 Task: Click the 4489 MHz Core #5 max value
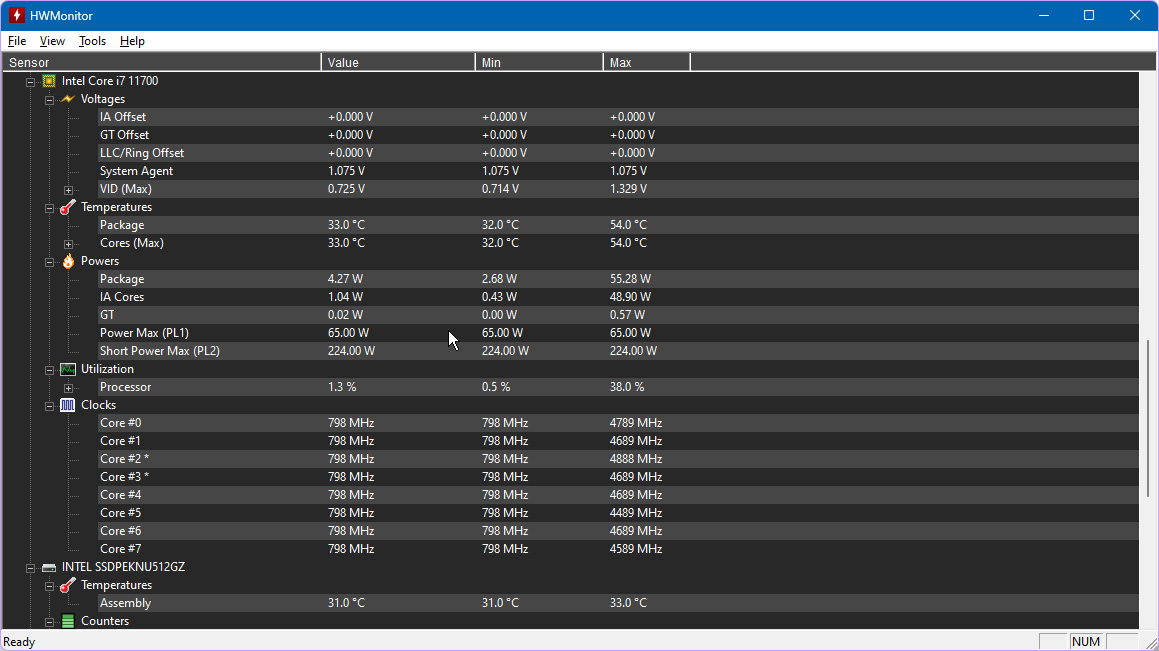[636, 513]
